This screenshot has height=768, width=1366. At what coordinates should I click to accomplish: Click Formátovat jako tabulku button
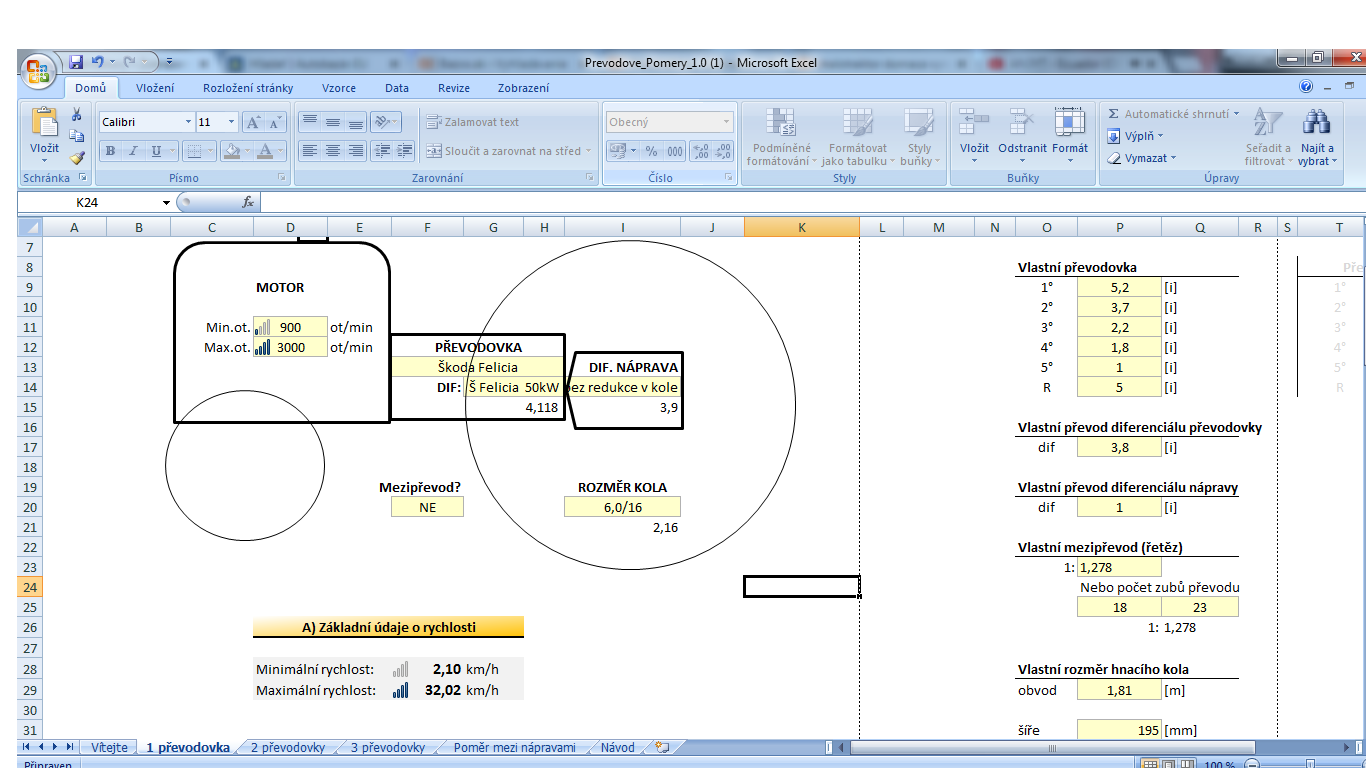(857, 137)
